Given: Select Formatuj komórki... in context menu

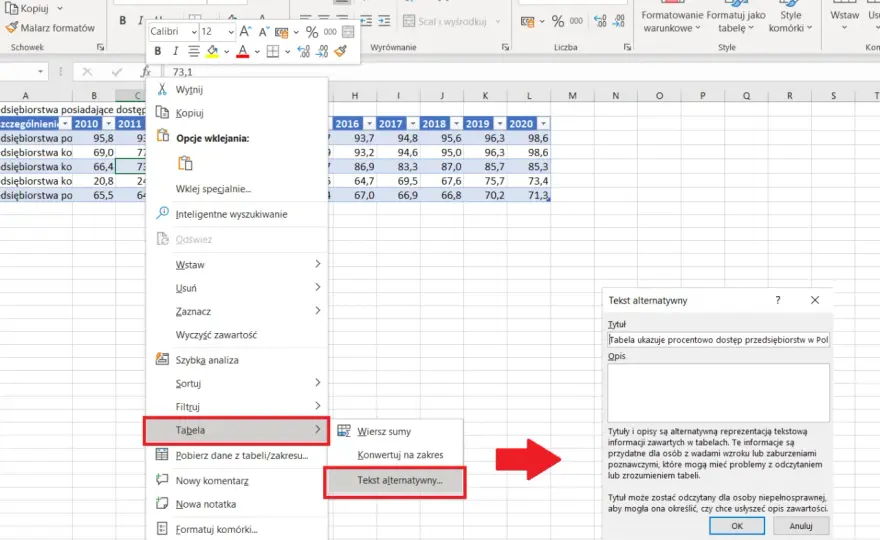Looking at the screenshot, I should [237, 529].
